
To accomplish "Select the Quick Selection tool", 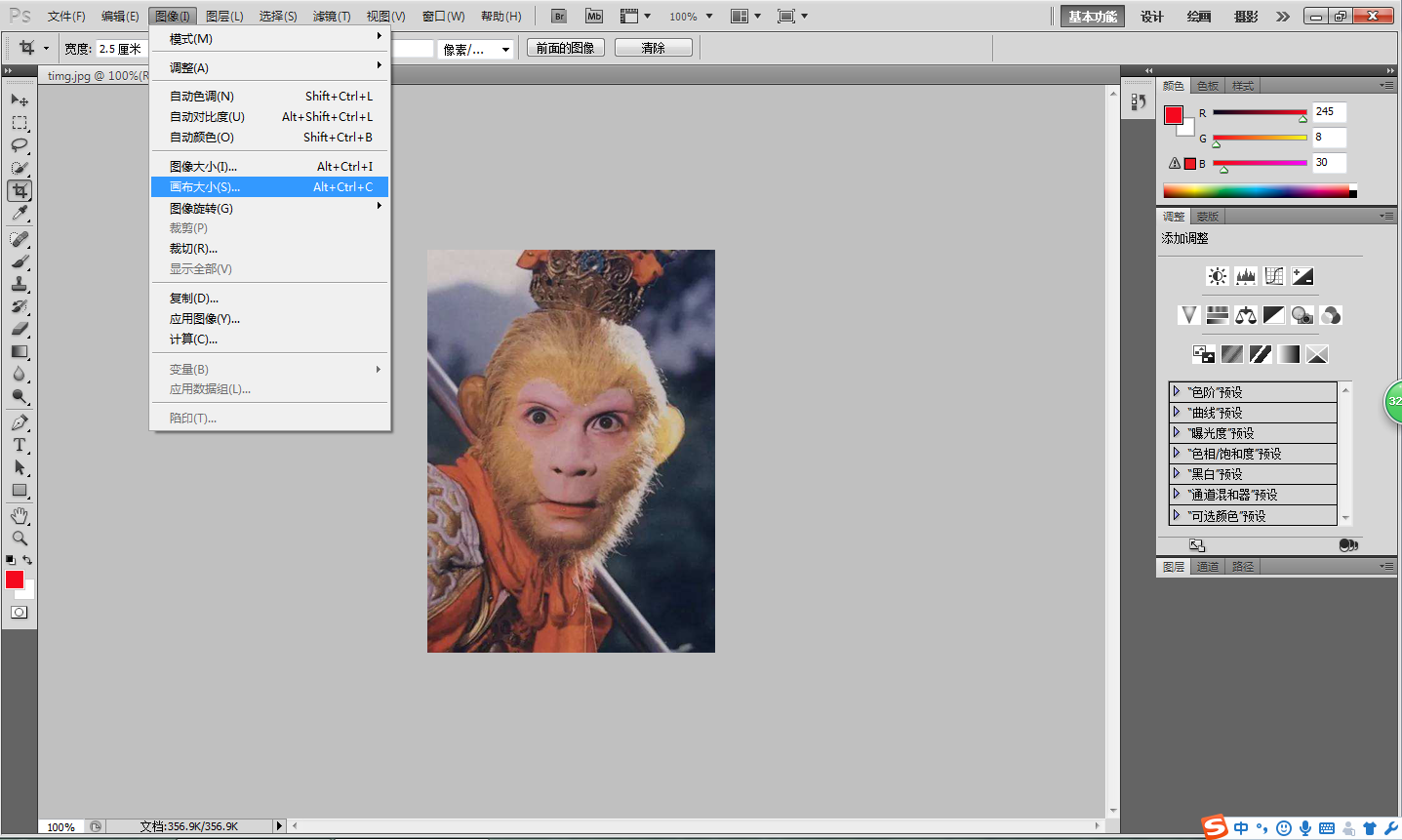I will 20,168.
